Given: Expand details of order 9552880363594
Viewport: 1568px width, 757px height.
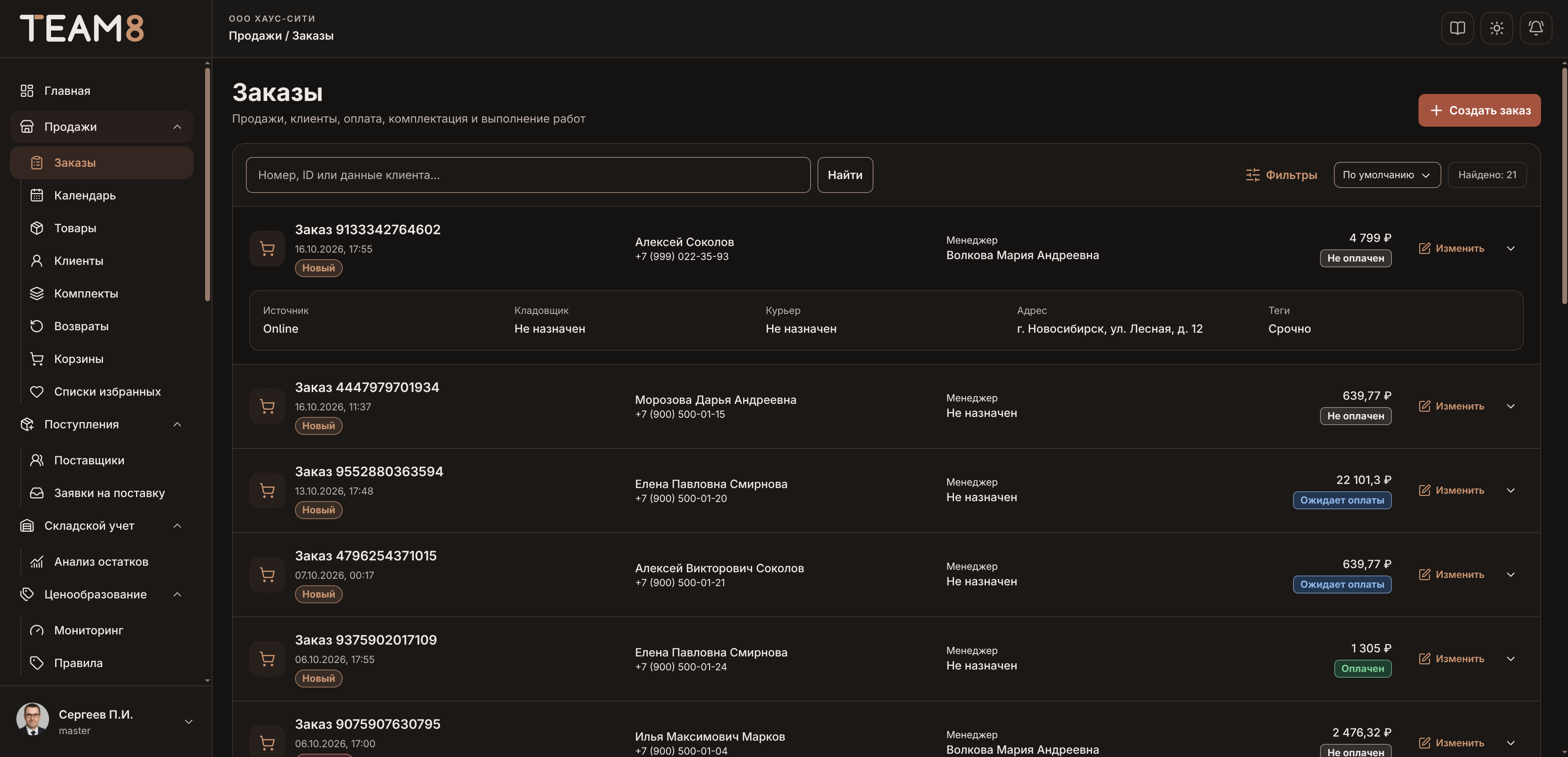Looking at the screenshot, I should coord(1510,490).
